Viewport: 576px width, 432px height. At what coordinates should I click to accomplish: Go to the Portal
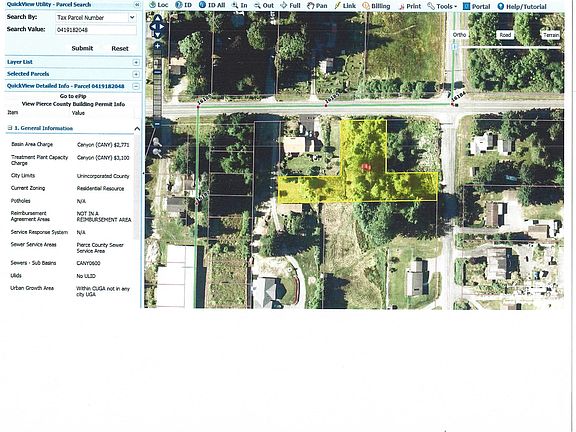[x=476, y=7]
